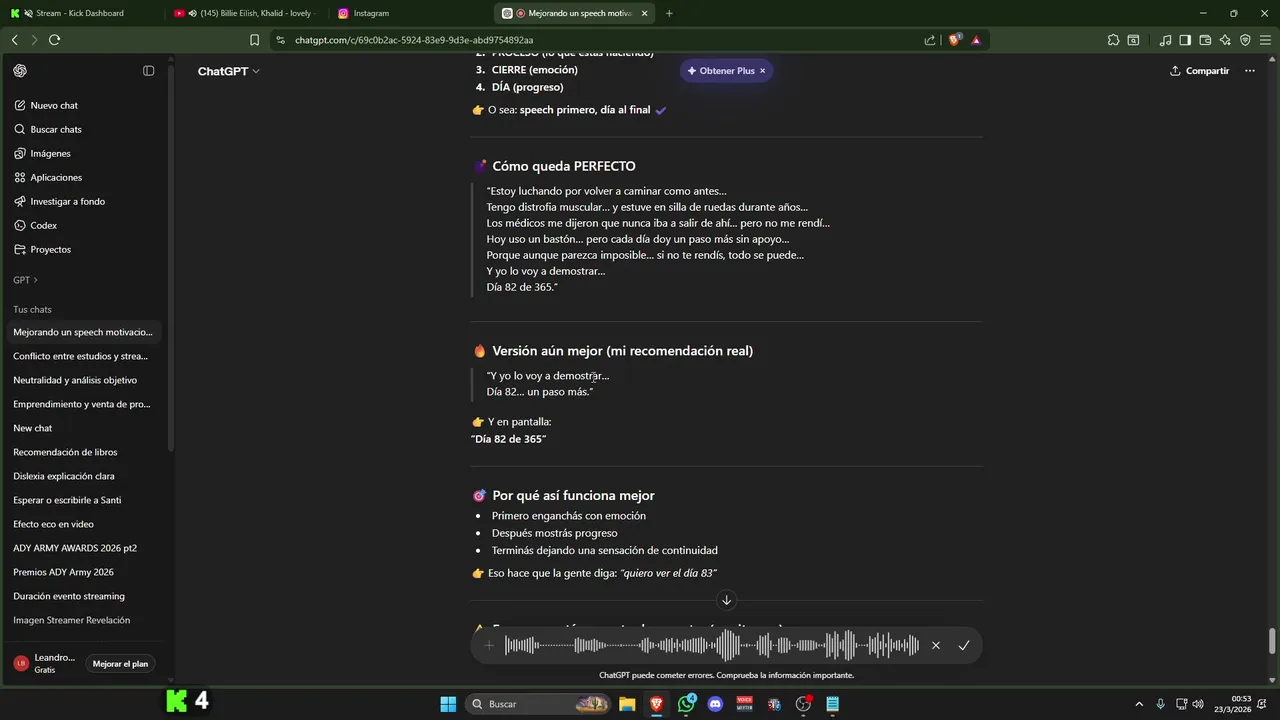Open the browser extensions puzzle icon

[1113, 40]
